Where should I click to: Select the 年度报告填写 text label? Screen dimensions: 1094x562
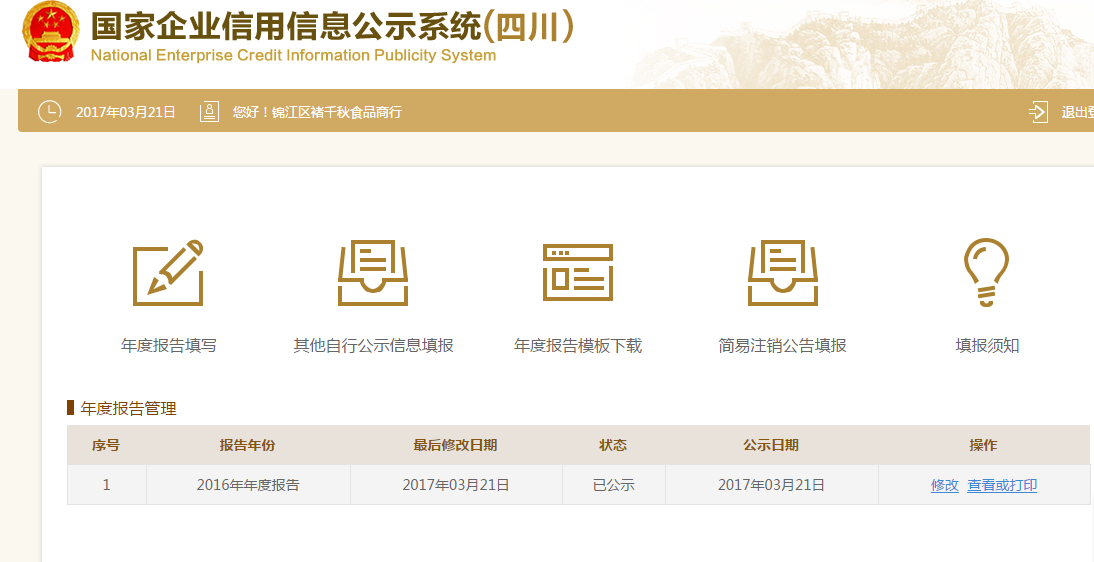click(168, 346)
